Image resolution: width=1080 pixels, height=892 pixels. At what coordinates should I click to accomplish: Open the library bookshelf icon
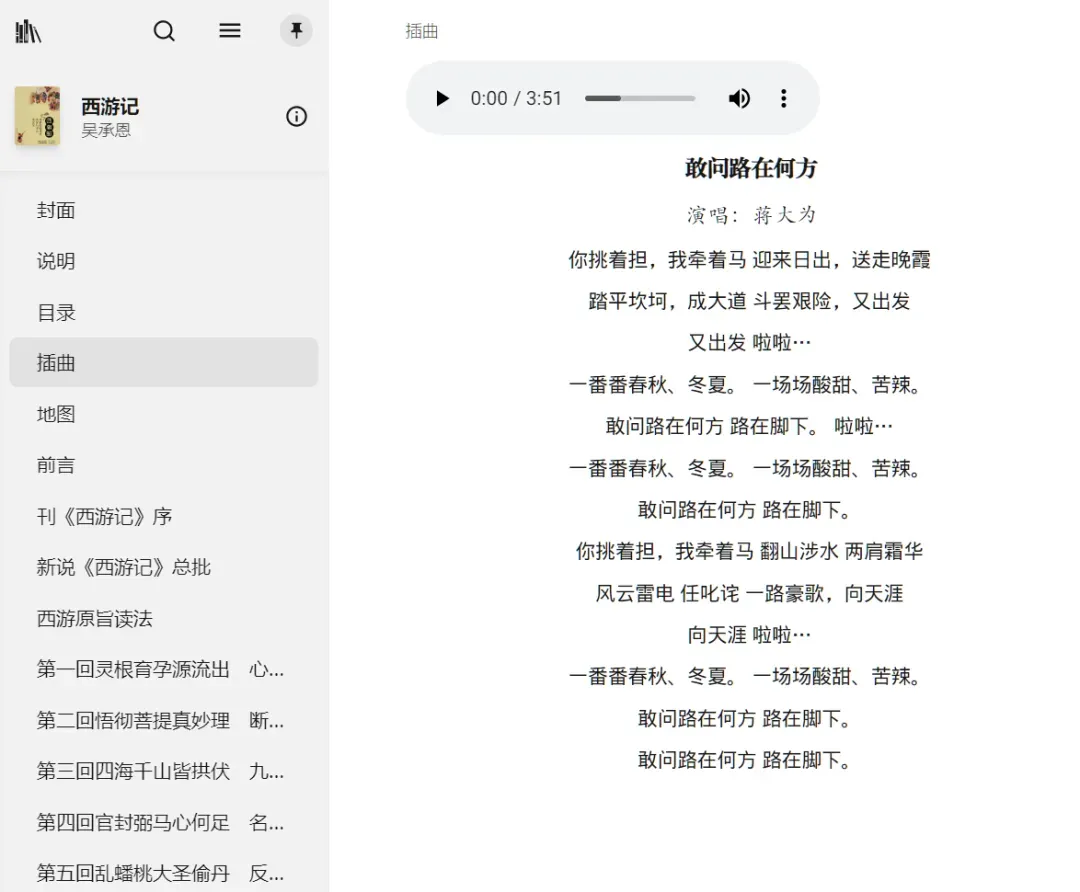(x=28, y=31)
